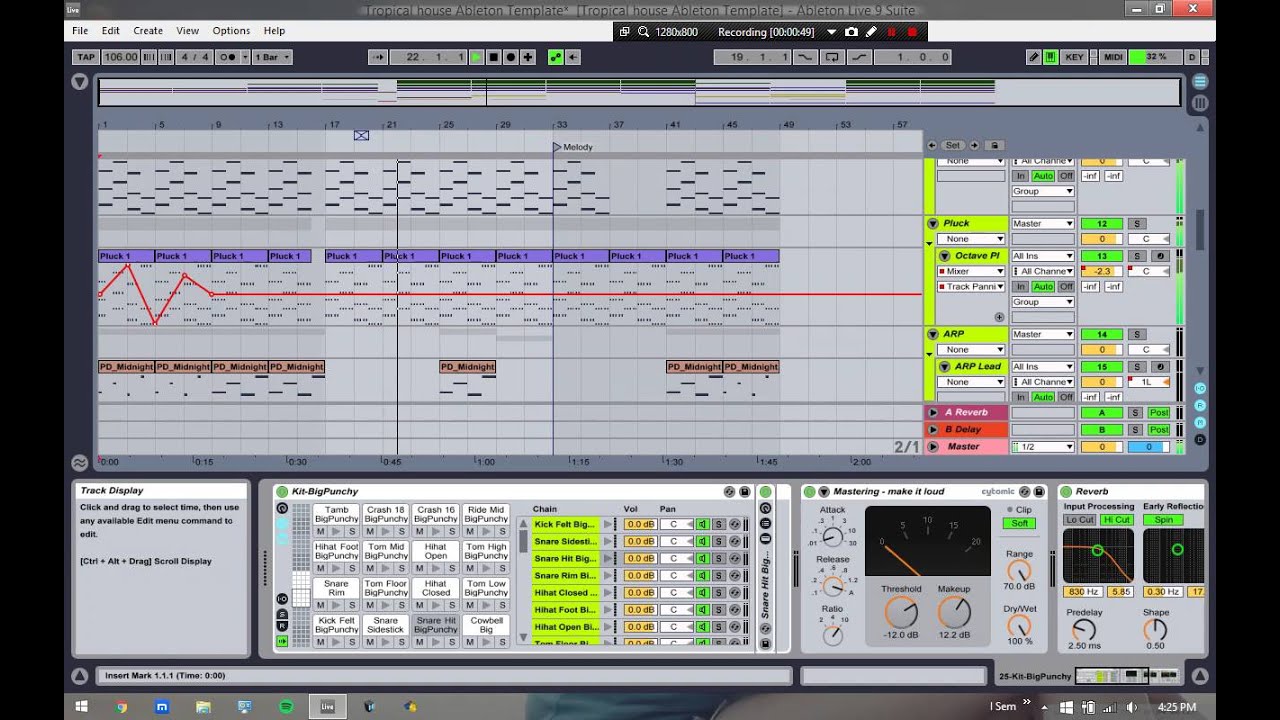Viewport: 1280px width, 720px height.
Task: Arm the ARP Lead track for recording
Action: pos(1160,367)
